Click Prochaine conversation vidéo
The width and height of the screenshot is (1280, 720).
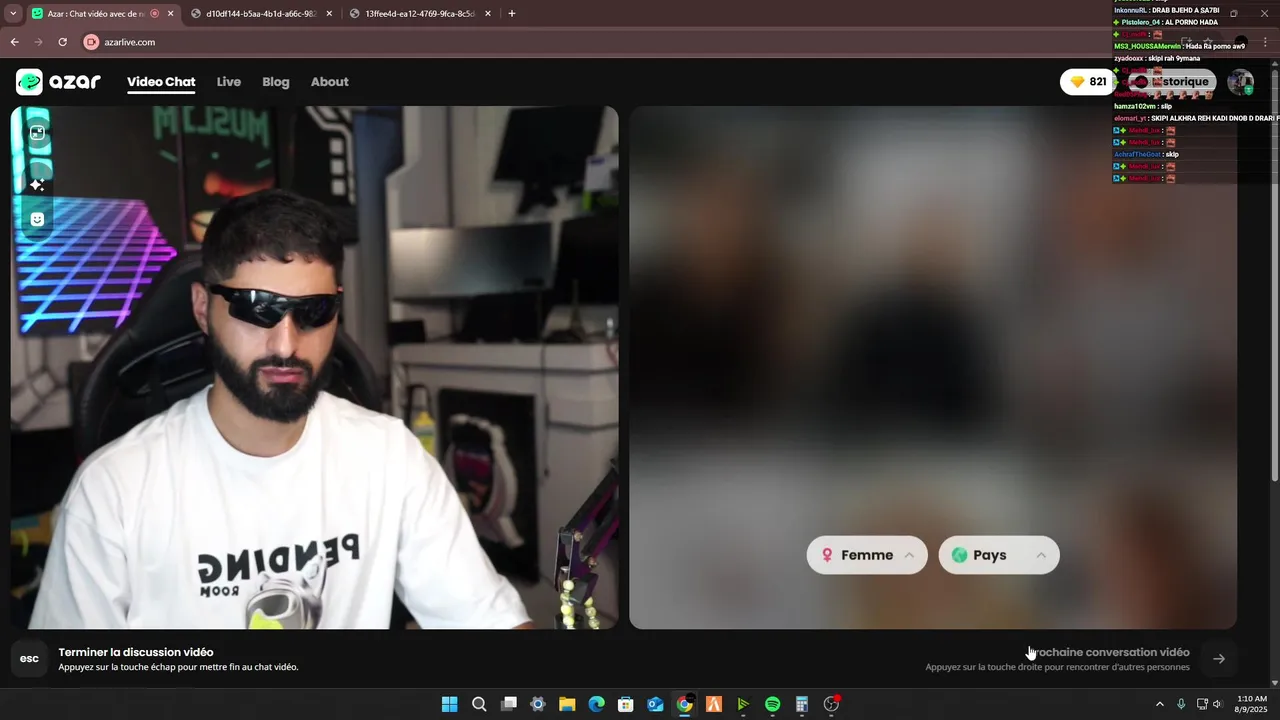tap(1109, 652)
